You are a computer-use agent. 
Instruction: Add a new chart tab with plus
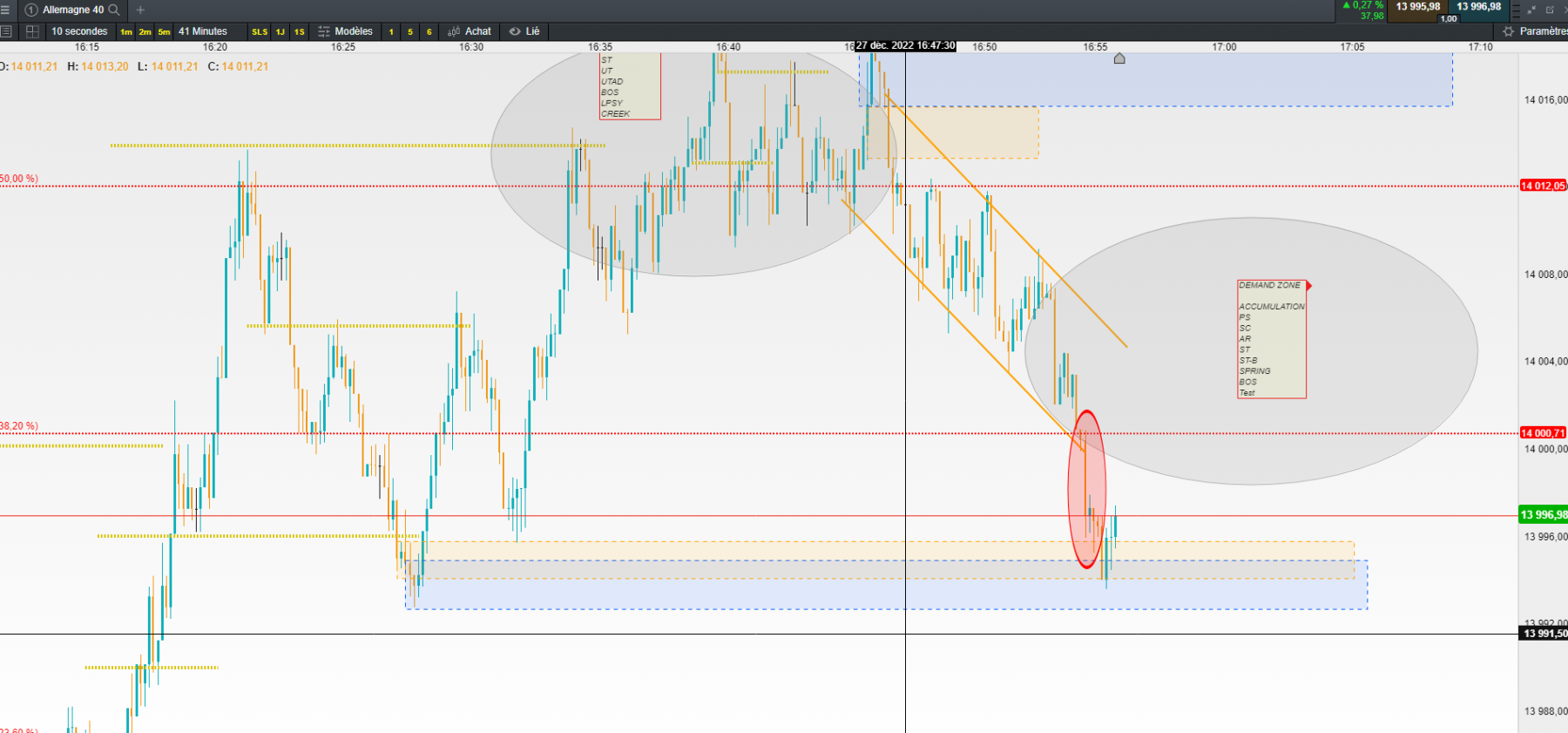(x=140, y=10)
